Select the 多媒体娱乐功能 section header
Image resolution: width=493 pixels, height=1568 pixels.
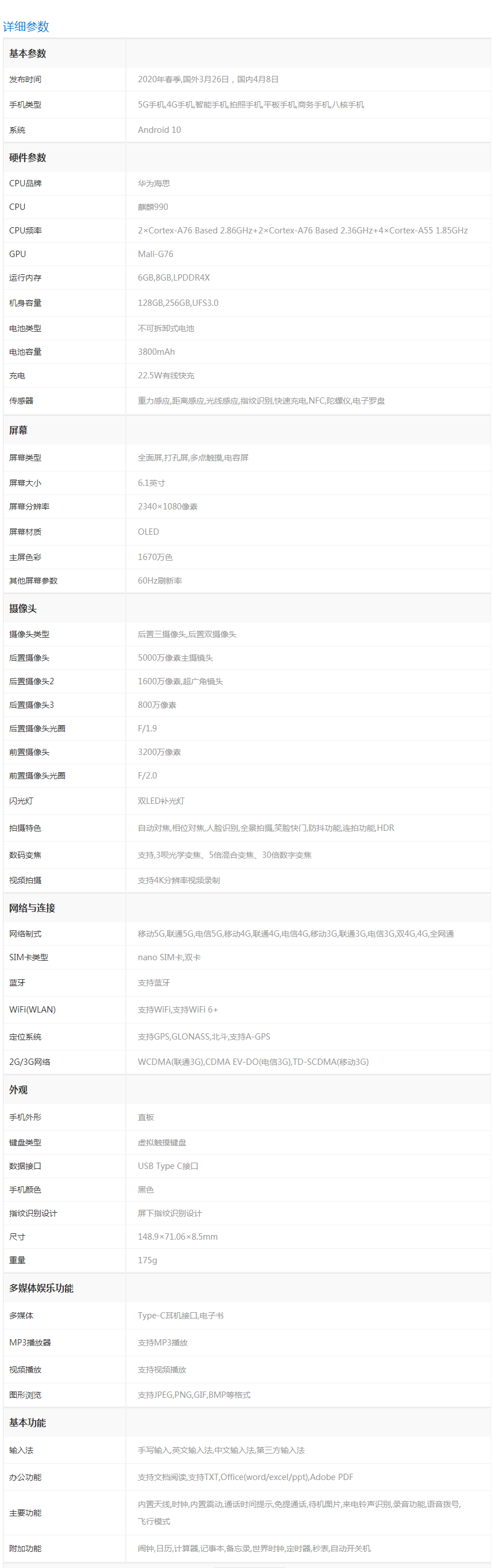(41, 1289)
